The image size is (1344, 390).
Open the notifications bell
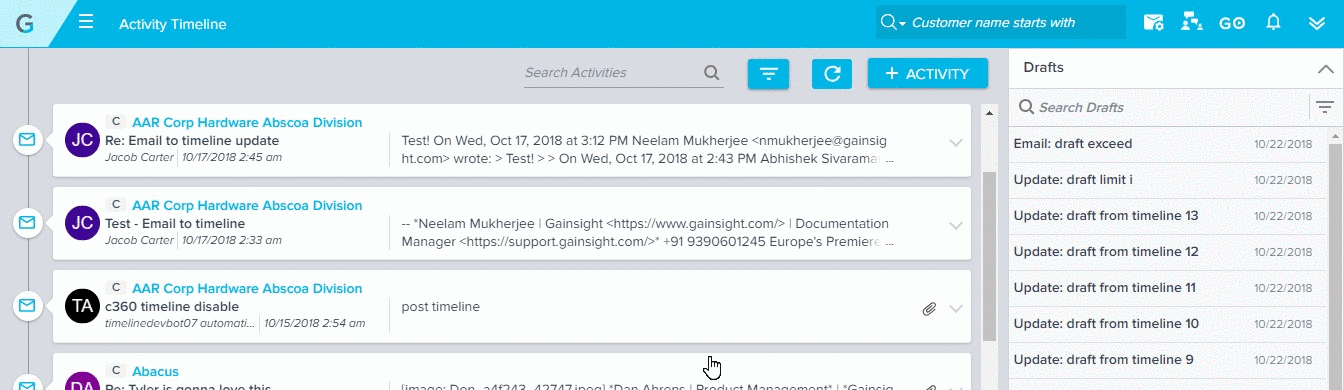pyautogui.click(x=1273, y=22)
